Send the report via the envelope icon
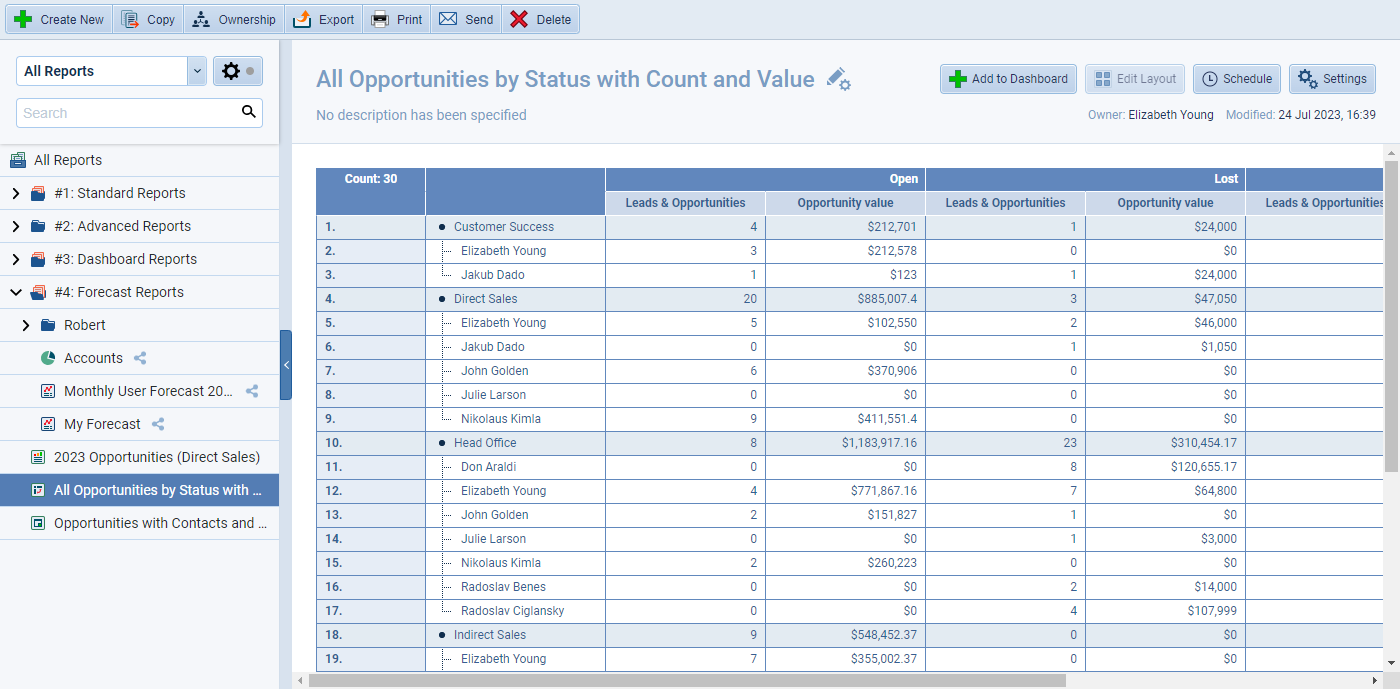Screen dimensions: 1400x689 465,18
